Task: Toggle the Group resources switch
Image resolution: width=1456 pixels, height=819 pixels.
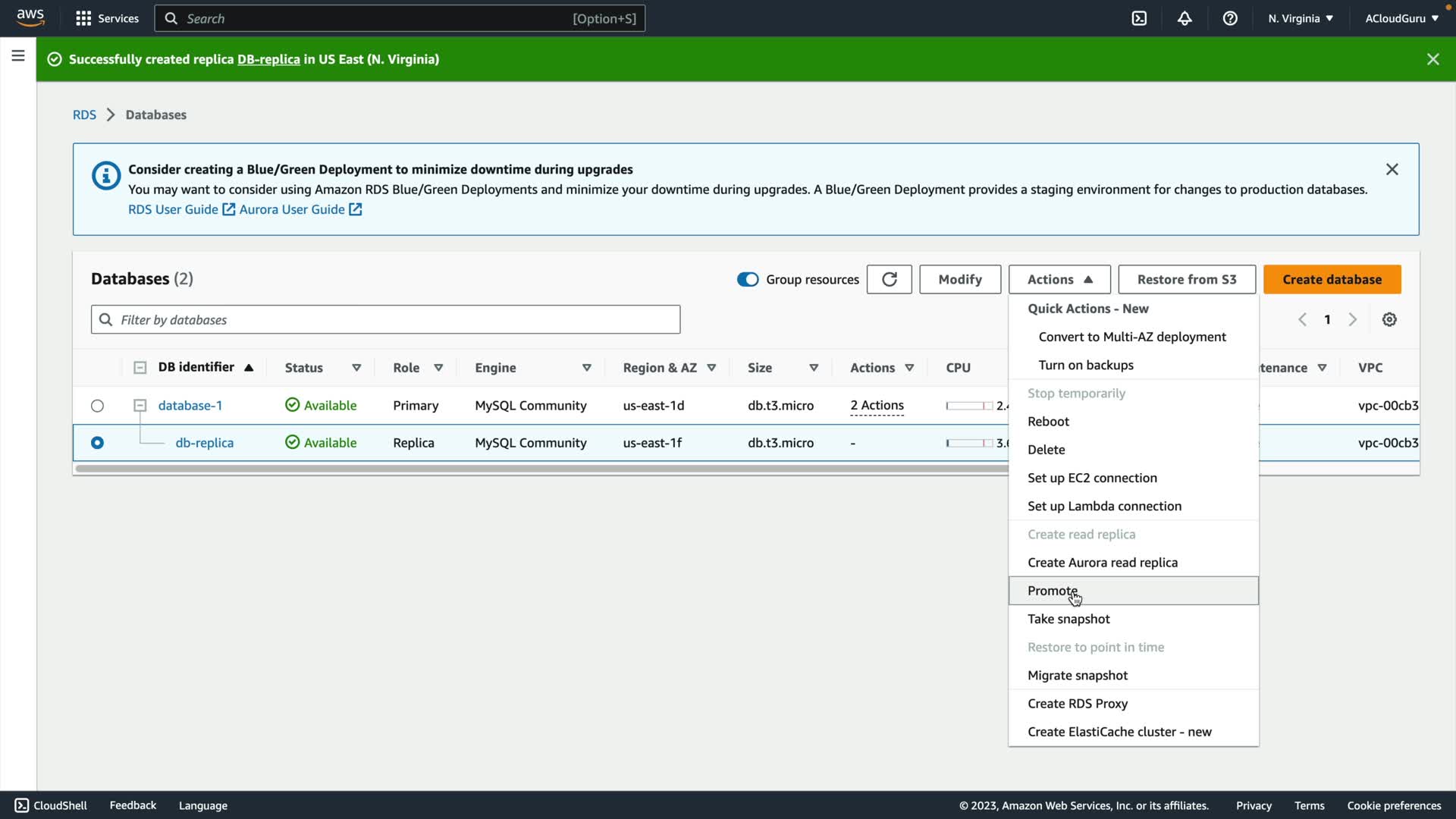Action: pyautogui.click(x=748, y=279)
